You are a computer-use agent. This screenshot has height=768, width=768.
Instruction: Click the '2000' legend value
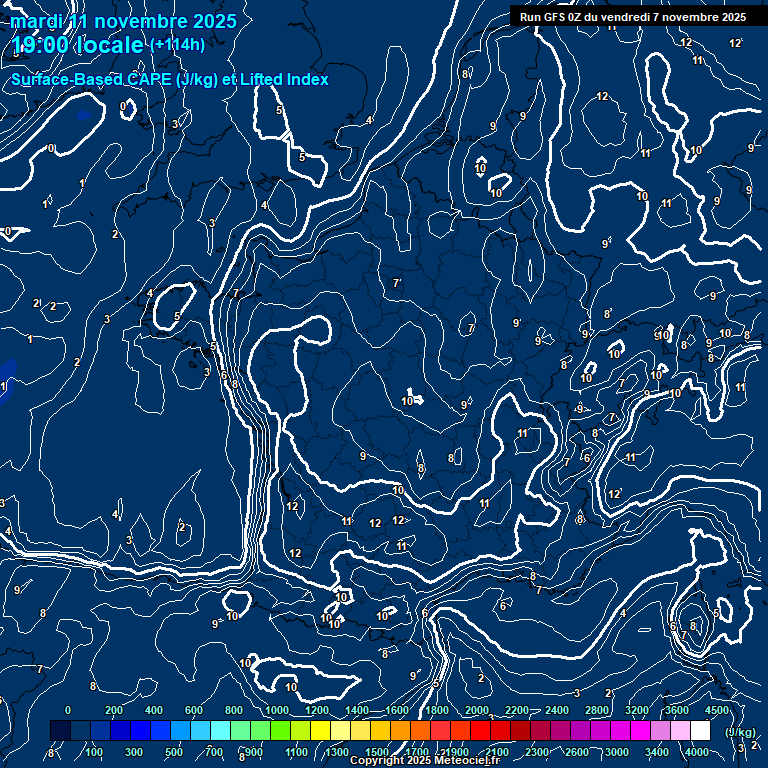click(477, 710)
